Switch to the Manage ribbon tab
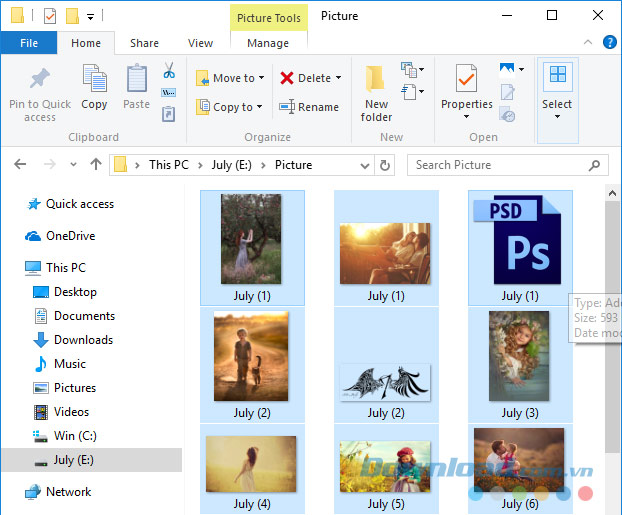 tap(268, 43)
